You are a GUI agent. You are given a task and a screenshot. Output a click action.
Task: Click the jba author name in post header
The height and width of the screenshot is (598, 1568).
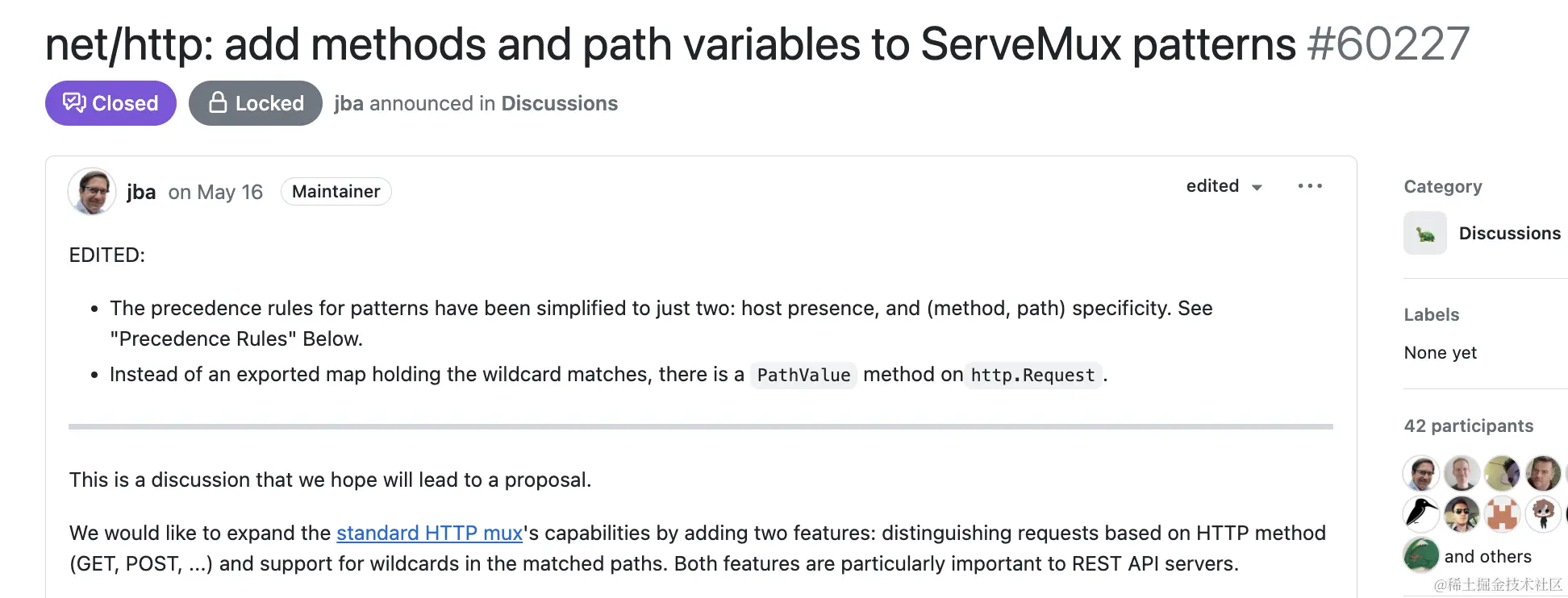[x=141, y=192]
